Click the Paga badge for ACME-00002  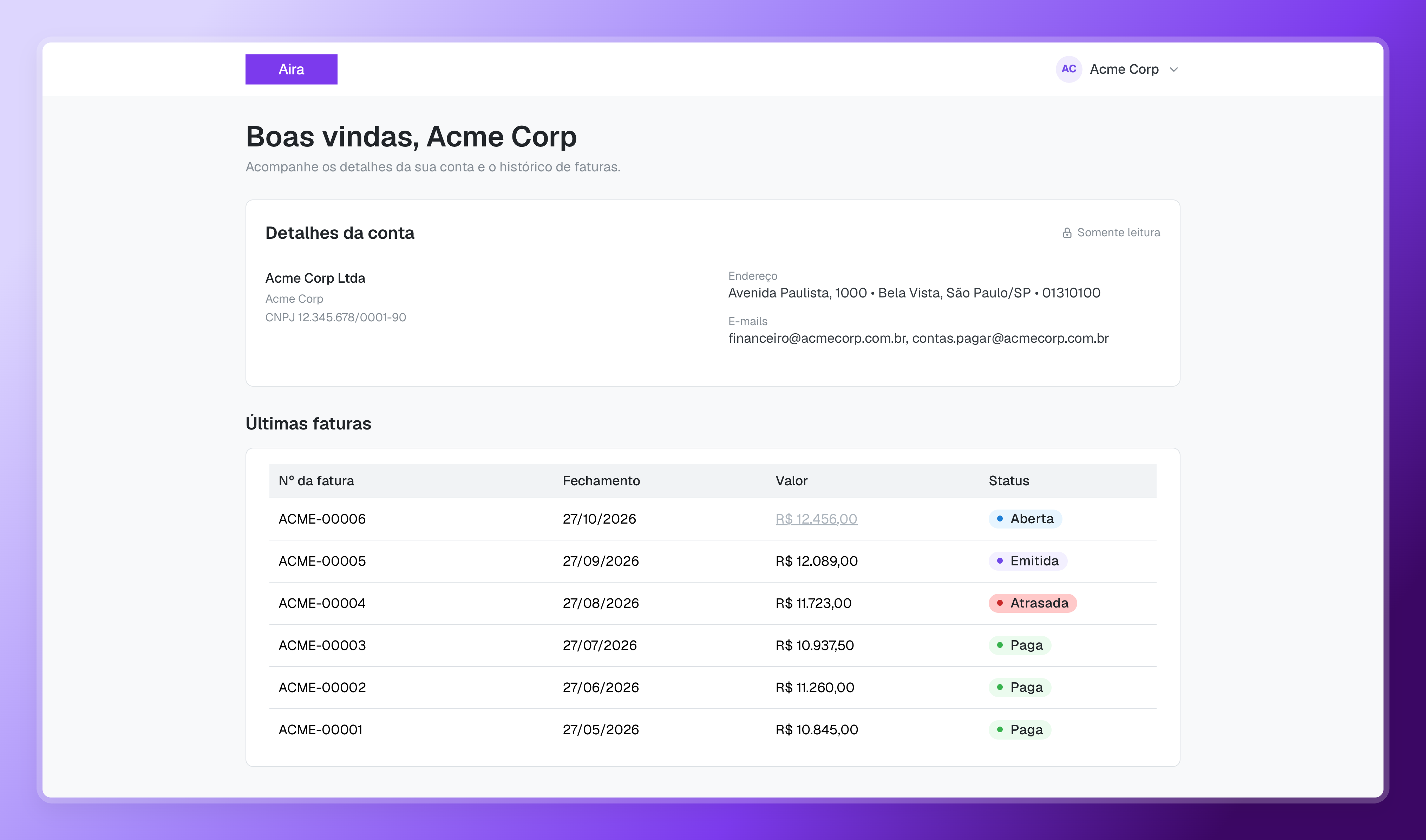pos(1020,687)
